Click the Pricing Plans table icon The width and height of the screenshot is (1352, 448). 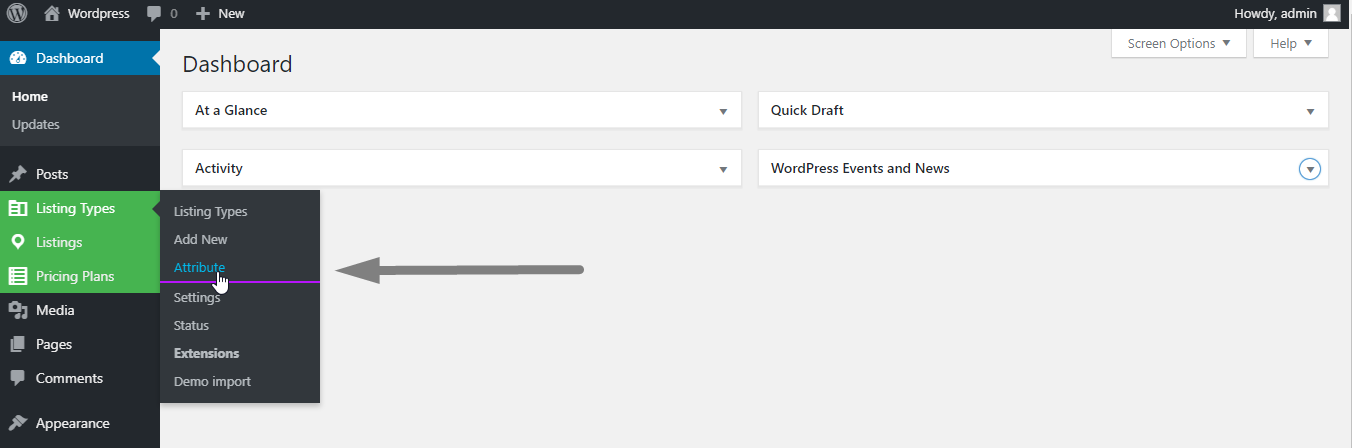[18, 276]
